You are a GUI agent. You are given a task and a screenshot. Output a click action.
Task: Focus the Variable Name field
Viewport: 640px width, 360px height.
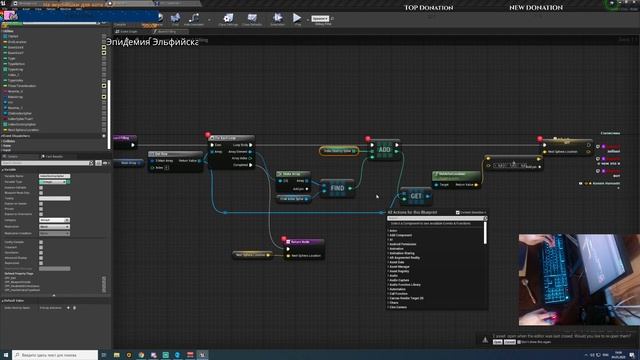click(x=54, y=176)
